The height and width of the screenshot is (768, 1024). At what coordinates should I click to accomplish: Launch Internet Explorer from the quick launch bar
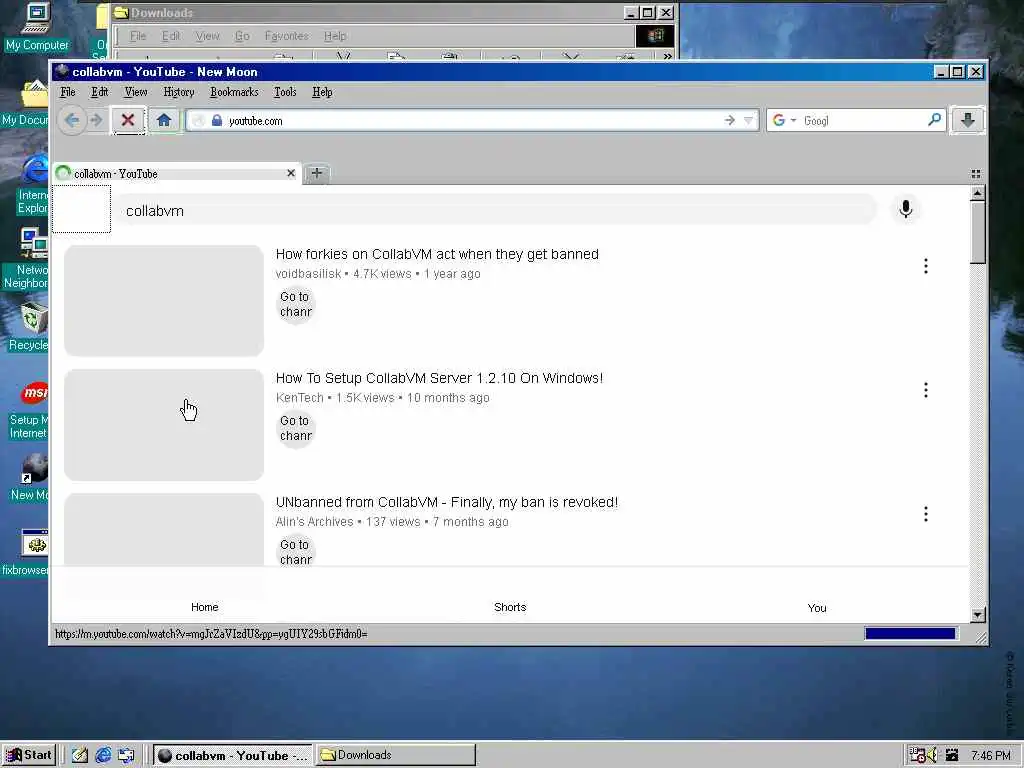103,756
